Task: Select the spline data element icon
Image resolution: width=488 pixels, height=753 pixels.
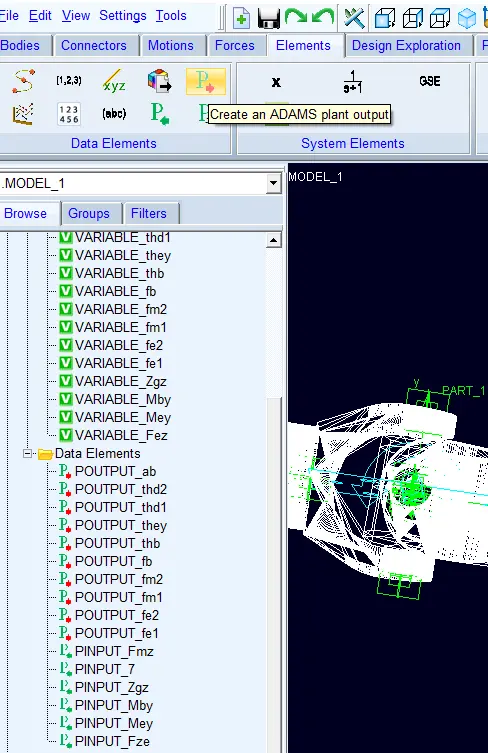Action: (x=23, y=81)
